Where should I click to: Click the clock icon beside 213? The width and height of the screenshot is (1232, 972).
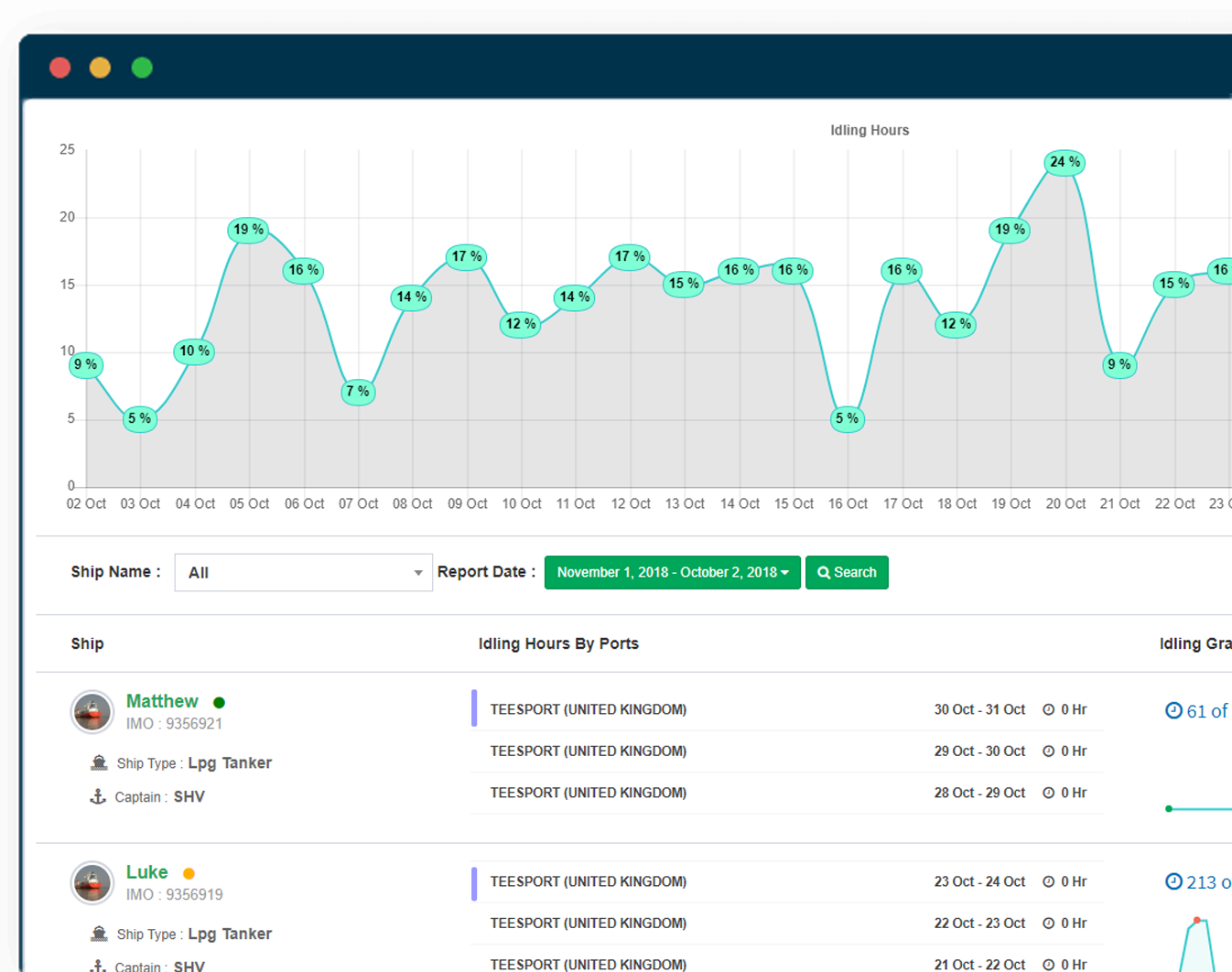1173,881
